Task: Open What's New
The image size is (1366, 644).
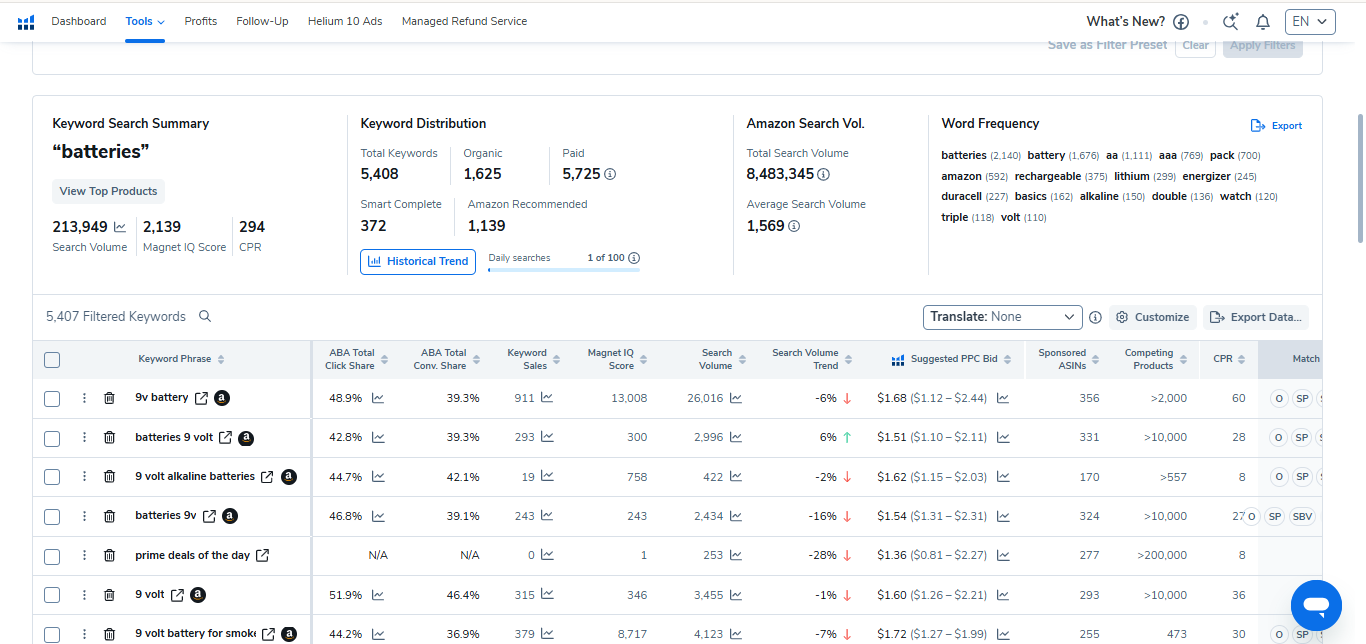Action: click(x=1125, y=21)
